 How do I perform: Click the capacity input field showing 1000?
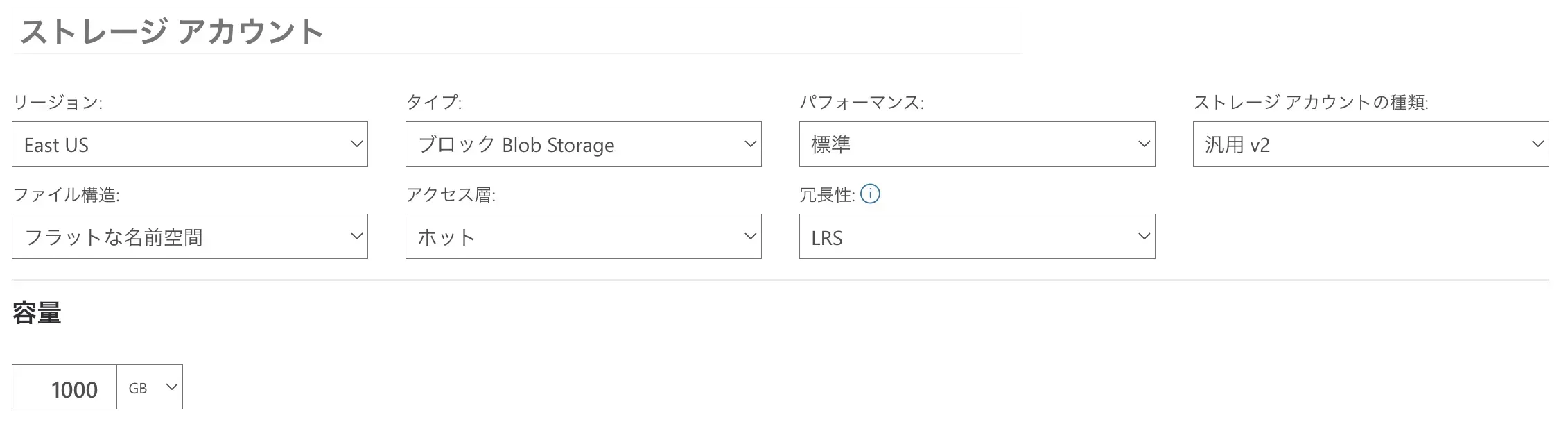[64, 387]
